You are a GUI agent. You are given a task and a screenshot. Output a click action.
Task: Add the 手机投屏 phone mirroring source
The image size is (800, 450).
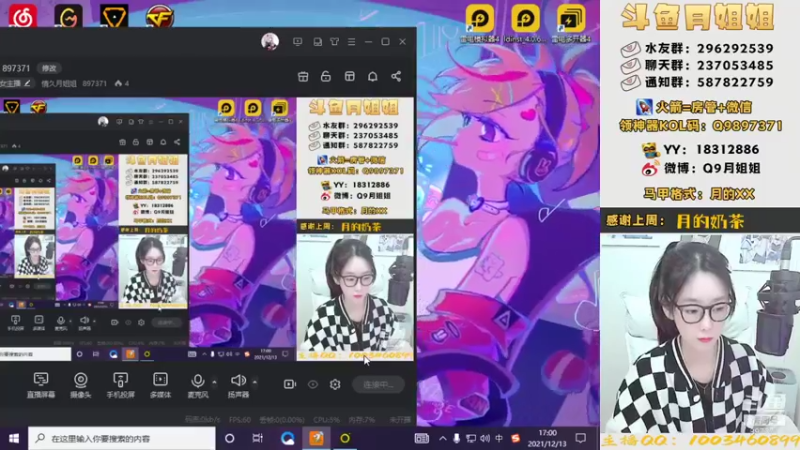(x=120, y=385)
